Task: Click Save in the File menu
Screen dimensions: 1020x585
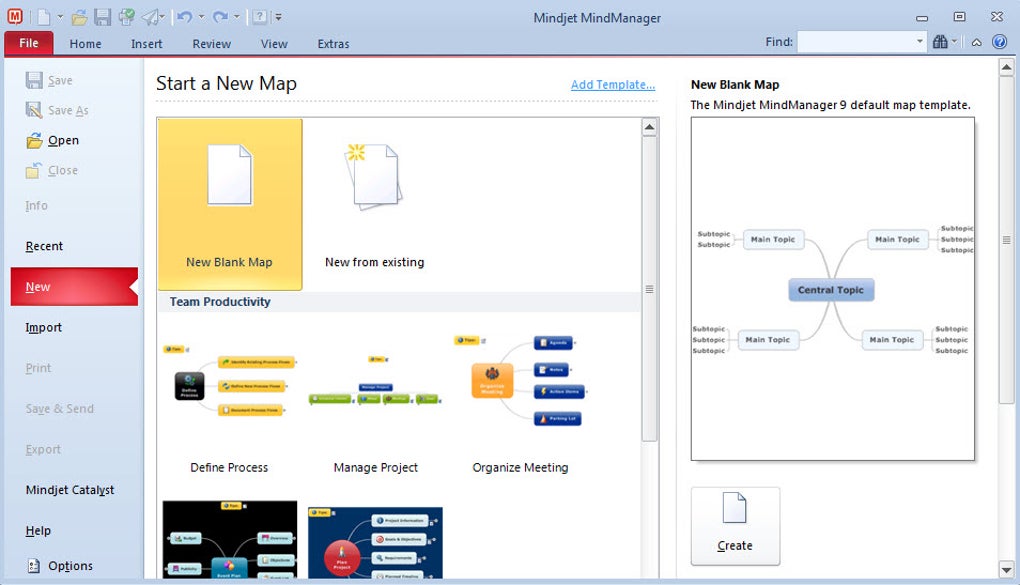Action: [x=49, y=80]
